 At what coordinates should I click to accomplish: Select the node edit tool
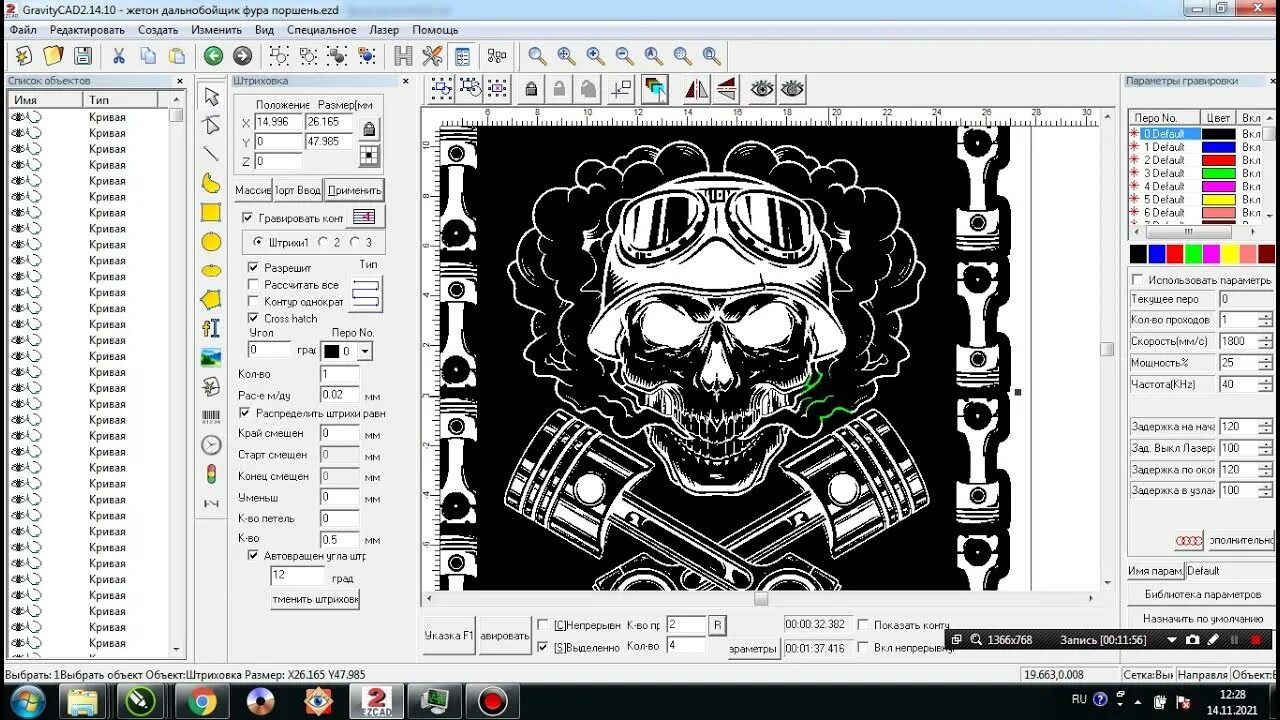[x=211, y=125]
